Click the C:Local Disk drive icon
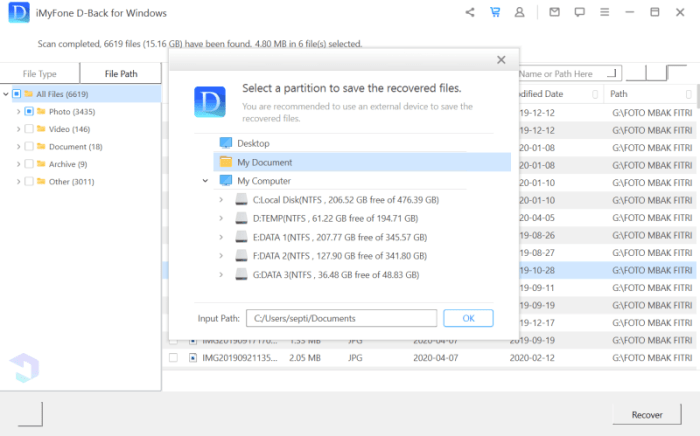The width and height of the screenshot is (700, 436). coord(241,199)
